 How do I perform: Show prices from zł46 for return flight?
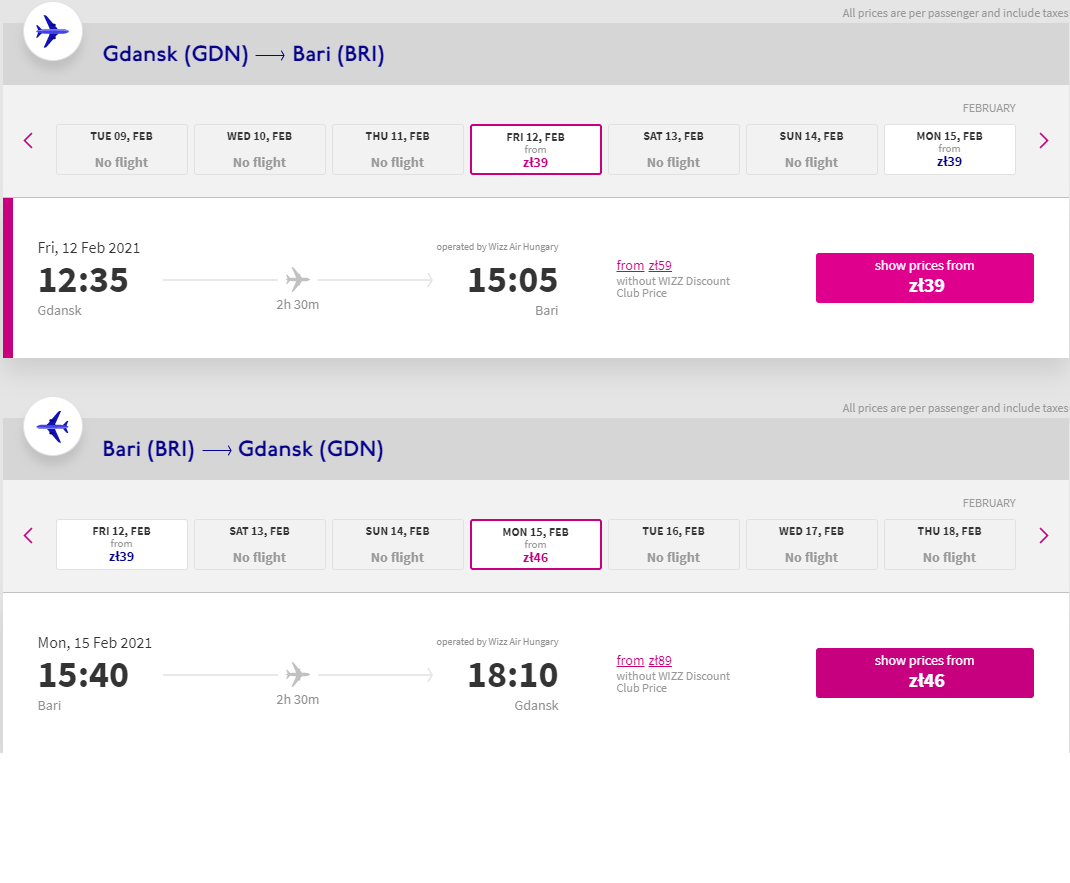point(925,673)
